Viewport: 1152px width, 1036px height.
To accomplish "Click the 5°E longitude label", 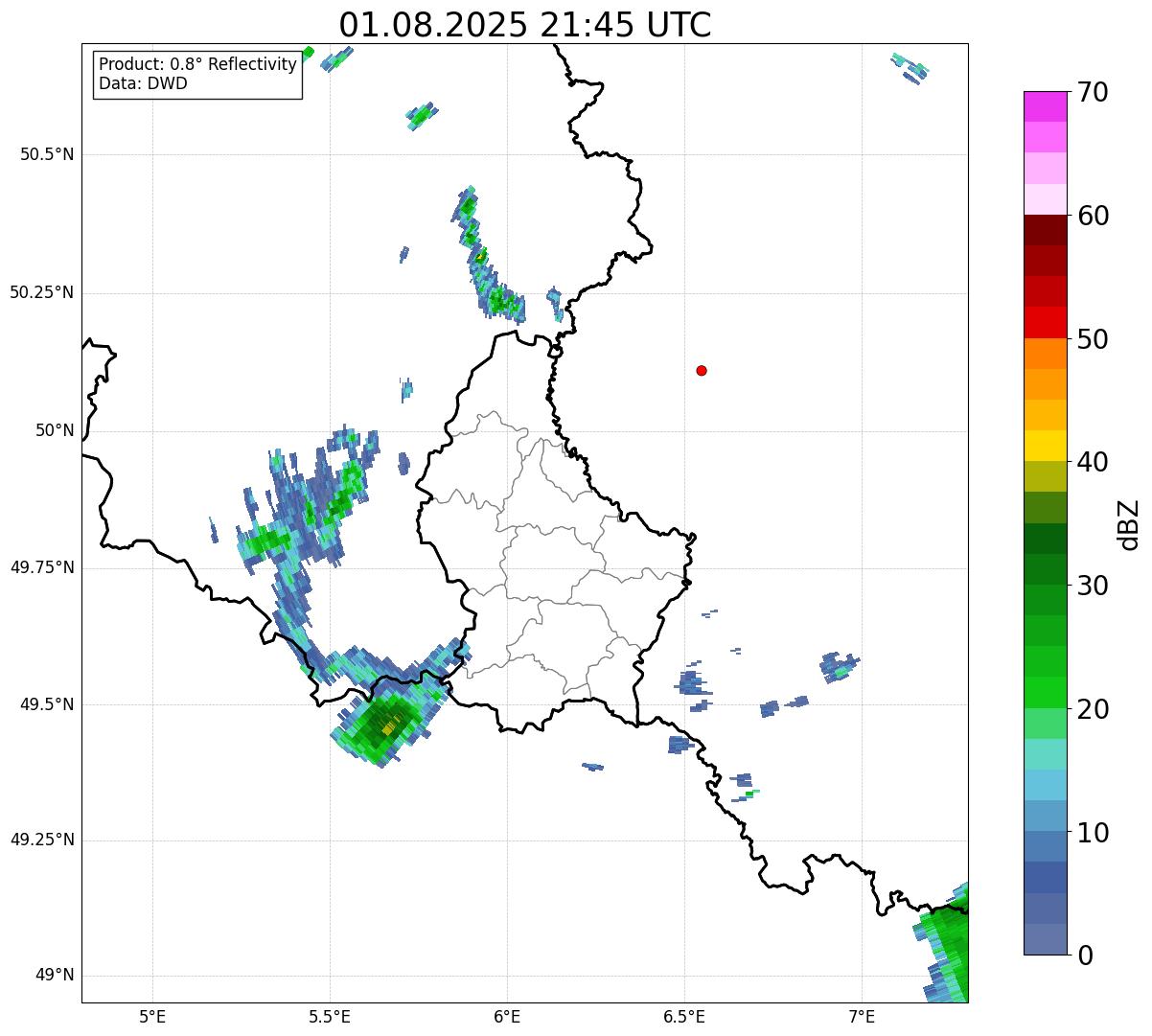I will click(x=152, y=1016).
